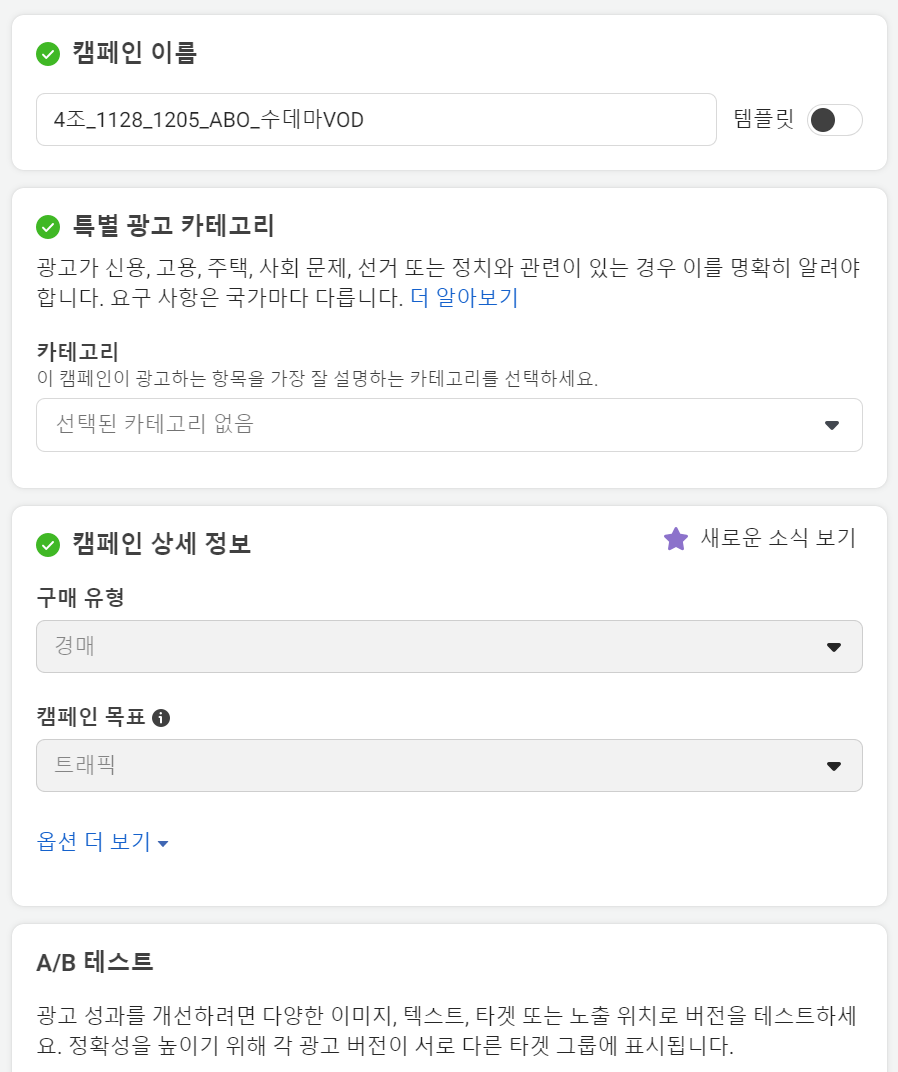Click green check icon beside 캠페인 이름
This screenshot has width=898, height=1072.
click(x=48, y=54)
